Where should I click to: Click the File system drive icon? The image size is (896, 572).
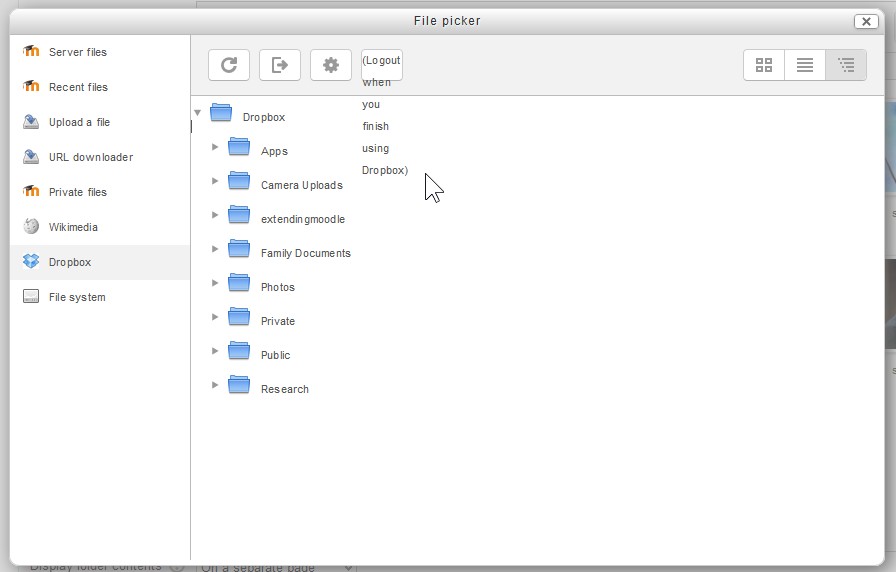click(31, 296)
